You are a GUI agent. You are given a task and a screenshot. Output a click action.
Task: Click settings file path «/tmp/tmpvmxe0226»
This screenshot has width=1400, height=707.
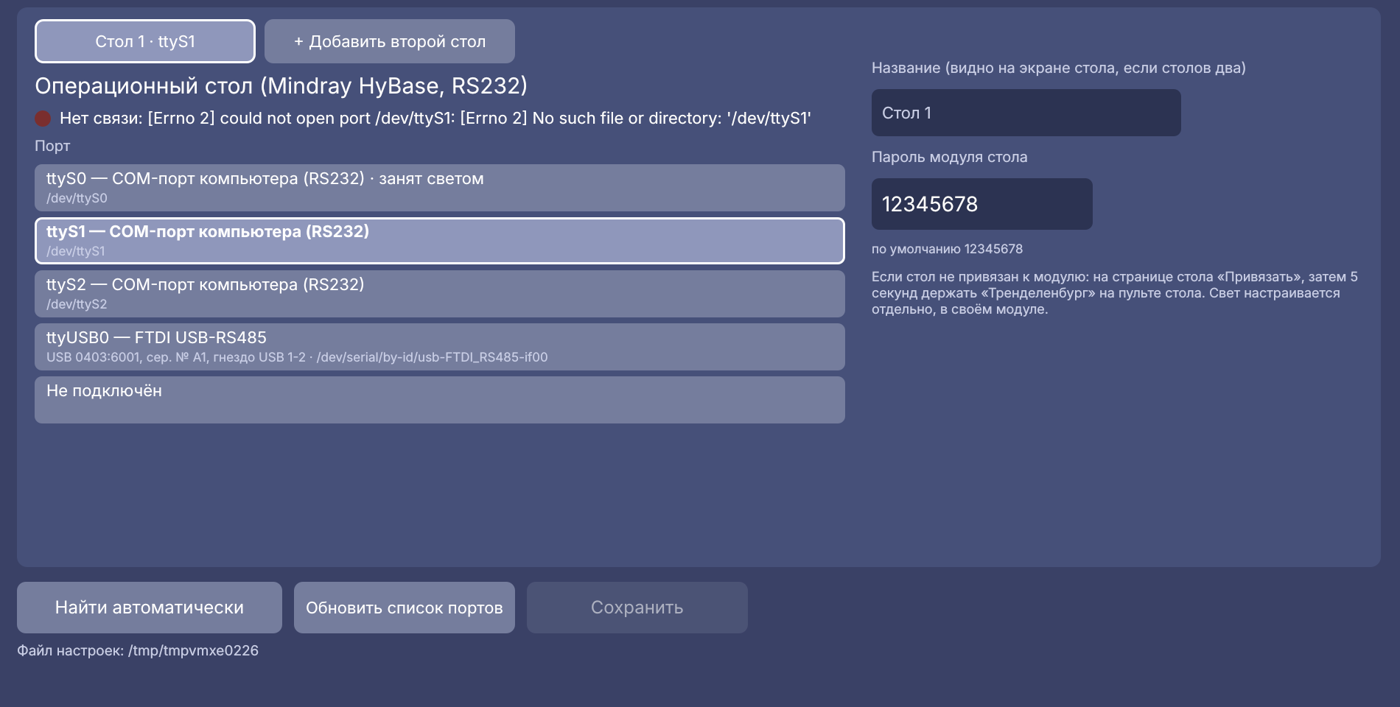tap(193, 651)
